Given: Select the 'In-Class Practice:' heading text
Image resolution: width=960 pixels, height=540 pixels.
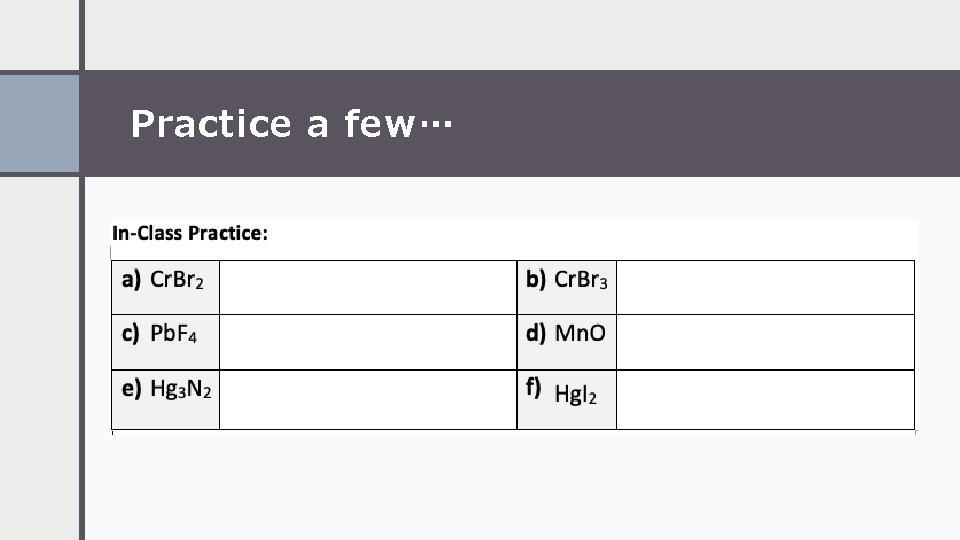Looking at the screenshot, I should point(190,233).
